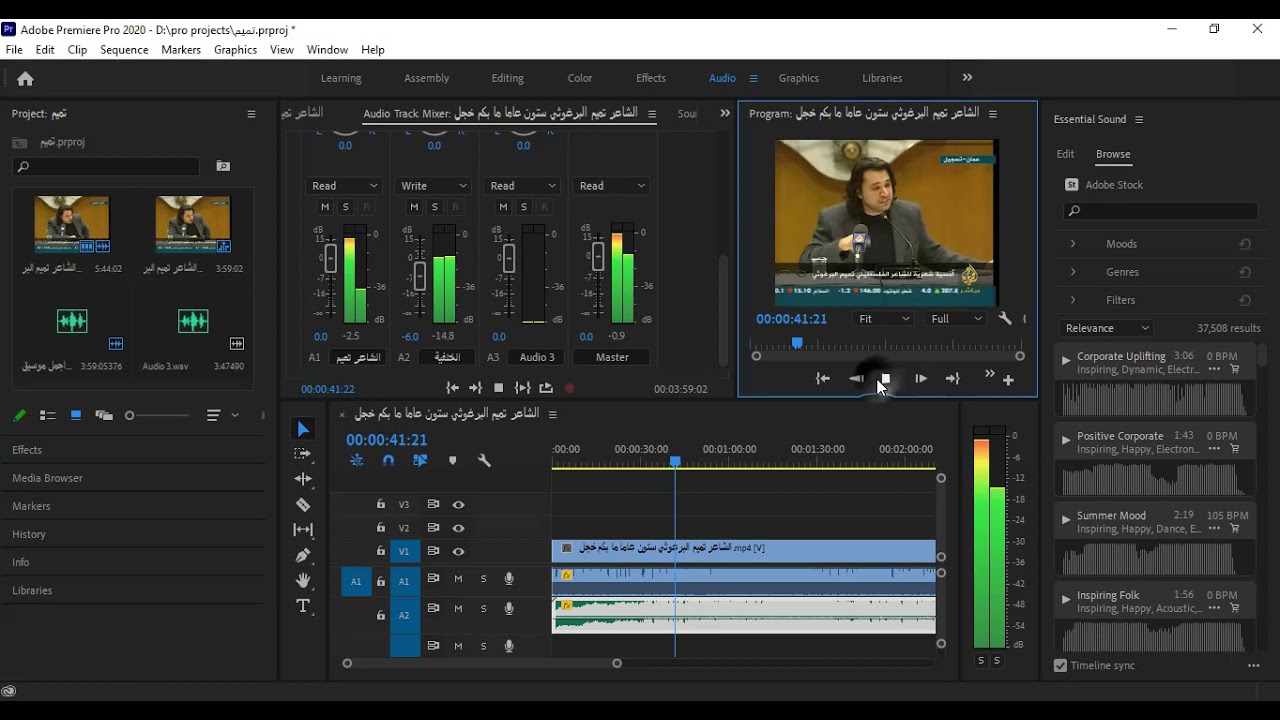Select the Pen tool
The image size is (1280, 720).
[x=303, y=555]
